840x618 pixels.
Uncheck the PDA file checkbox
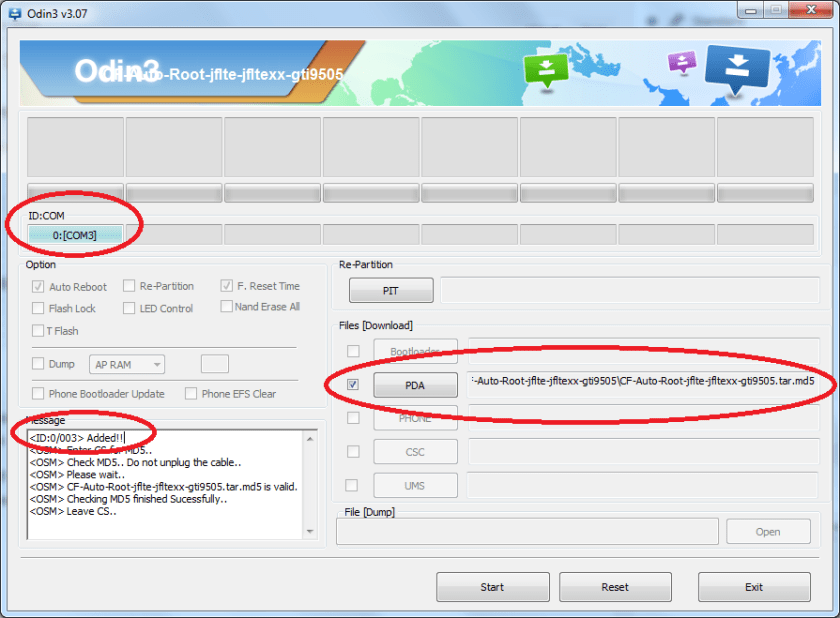353,384
